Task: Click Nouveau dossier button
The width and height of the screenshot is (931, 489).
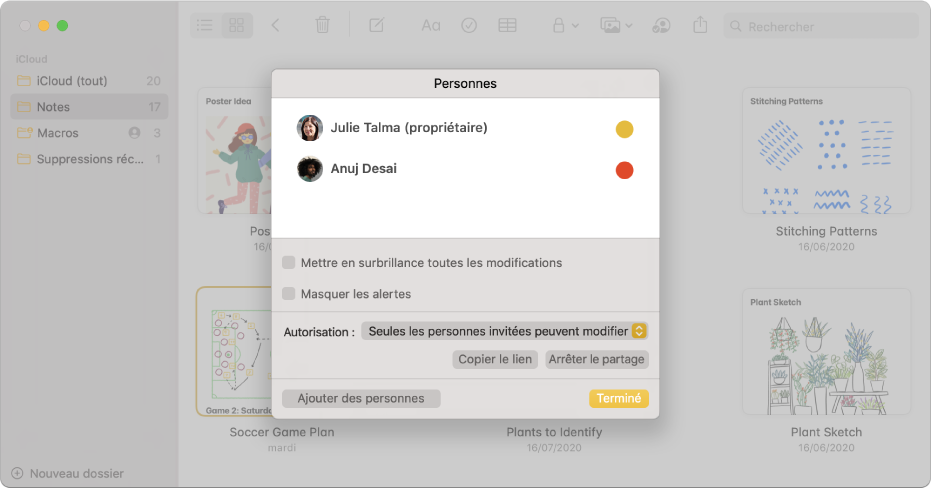Action: [68, 474]
